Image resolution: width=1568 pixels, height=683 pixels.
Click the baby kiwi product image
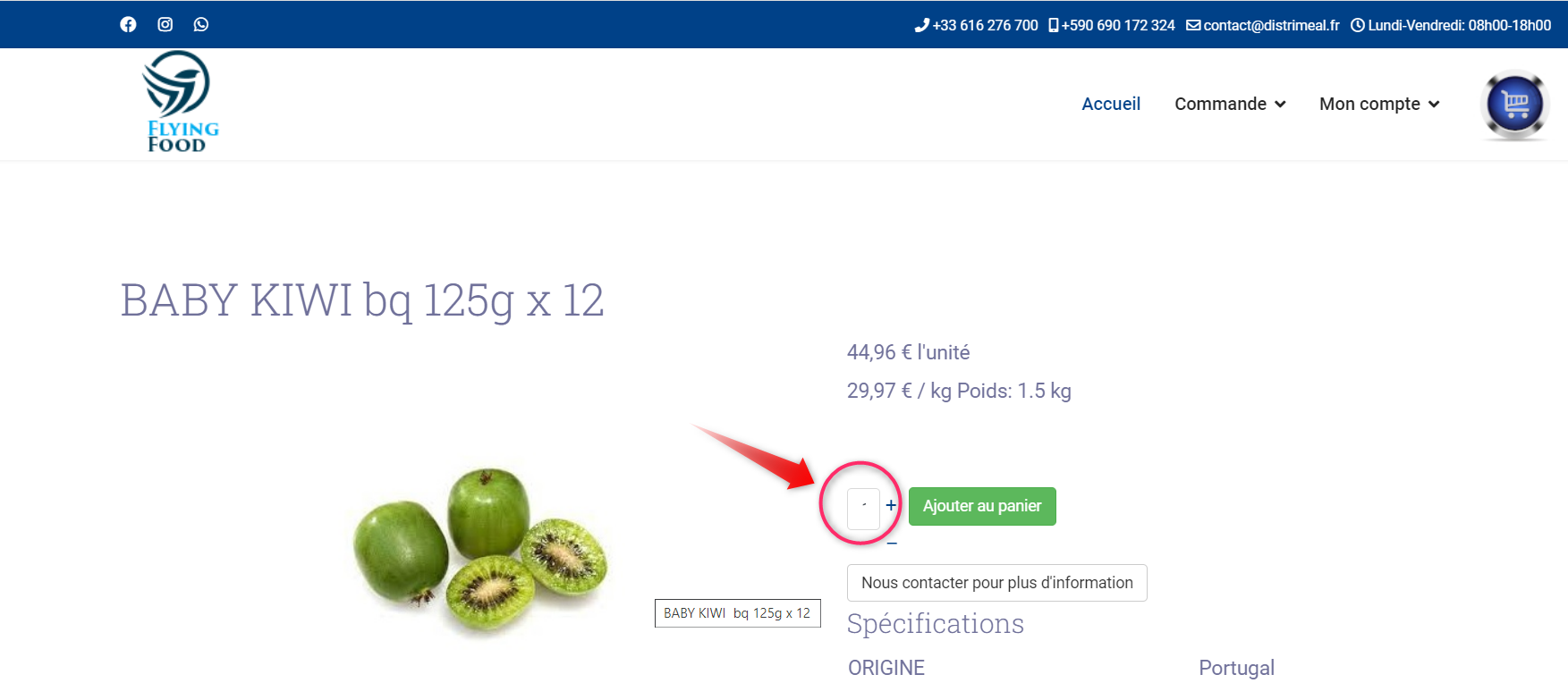(x=480, y=552)
